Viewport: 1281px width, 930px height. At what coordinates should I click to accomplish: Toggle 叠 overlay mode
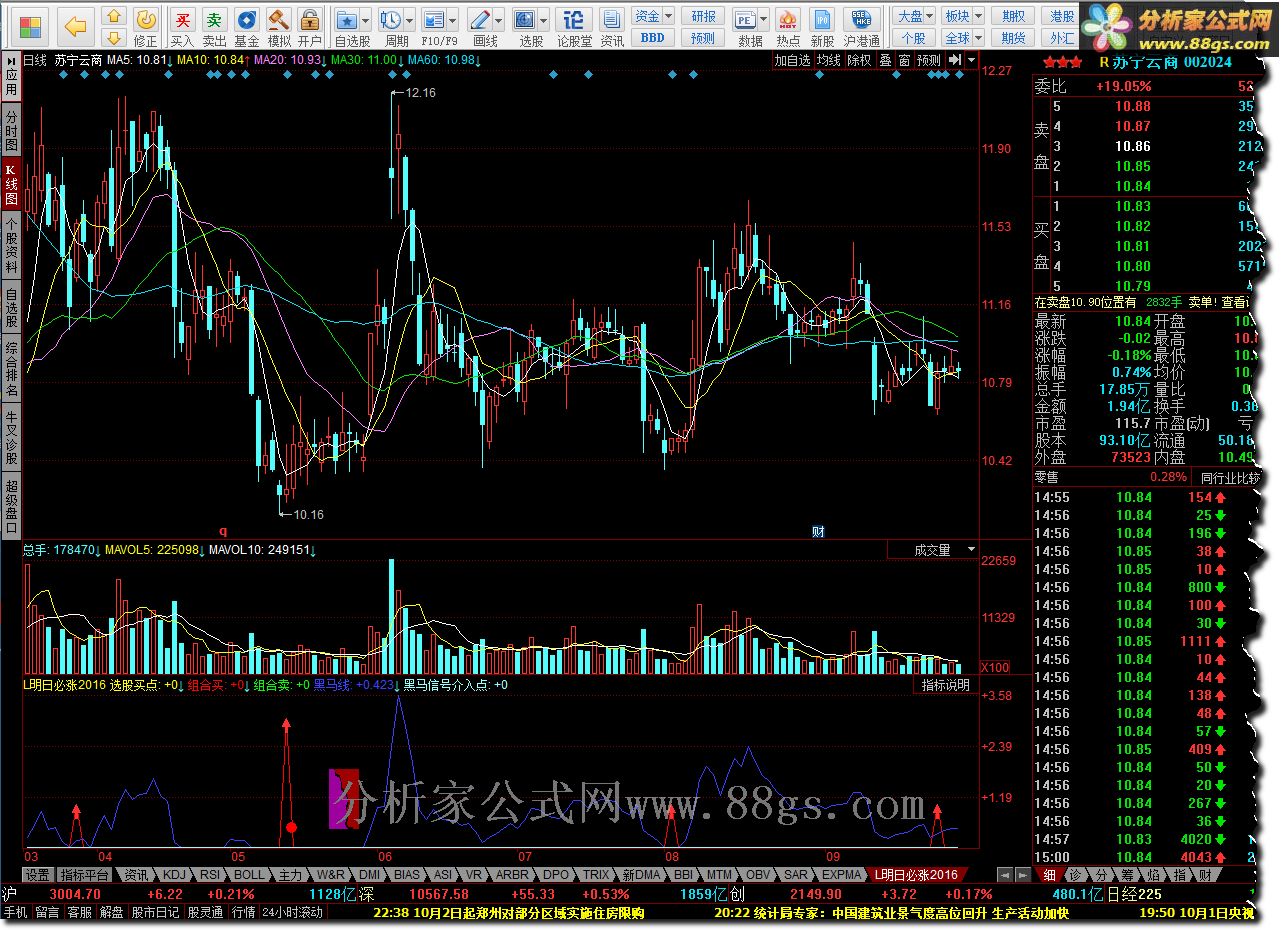pos(885,60)
